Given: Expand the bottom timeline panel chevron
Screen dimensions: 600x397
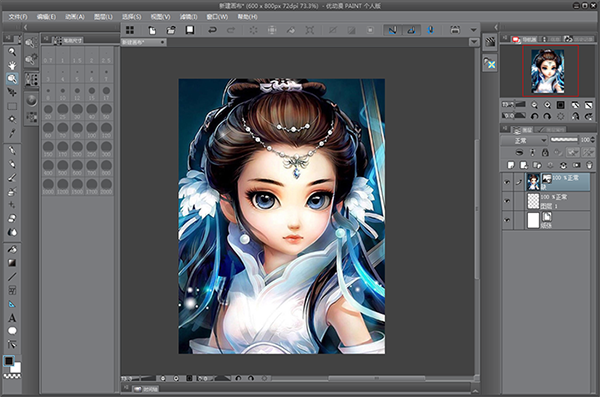Looking at the screenshot, I should tap(475, 390).
